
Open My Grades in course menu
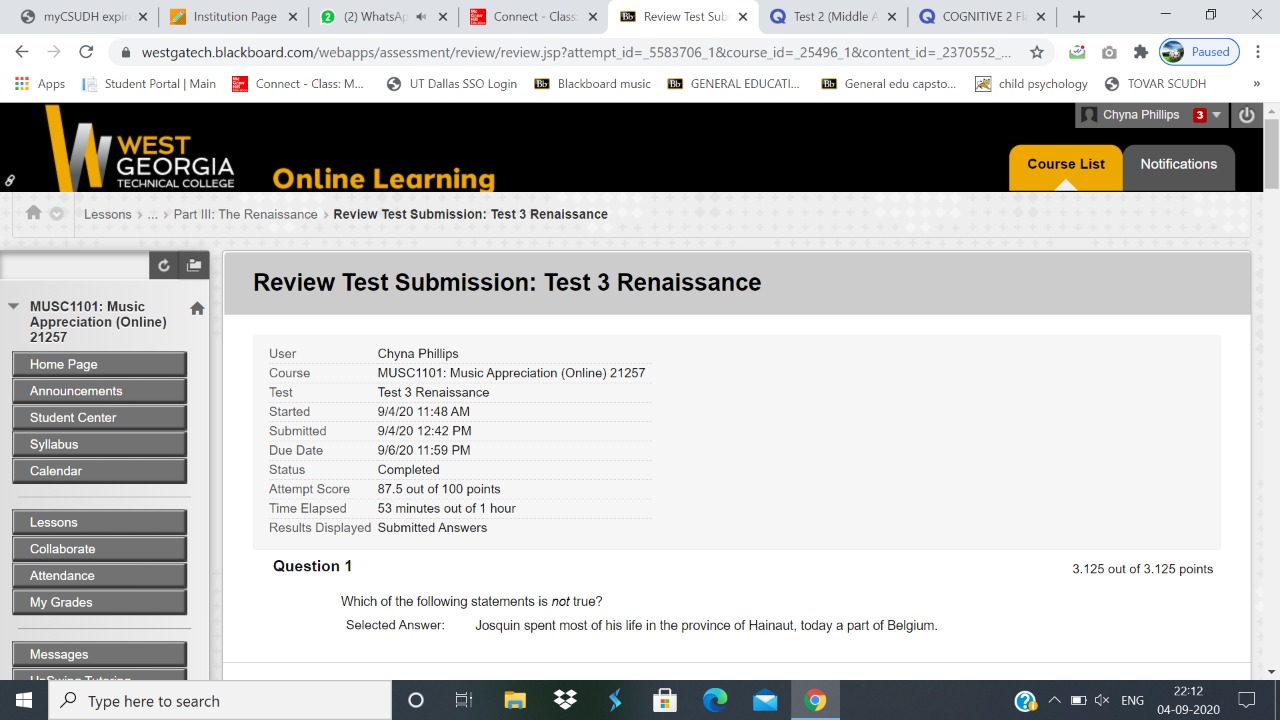(100, 602)
